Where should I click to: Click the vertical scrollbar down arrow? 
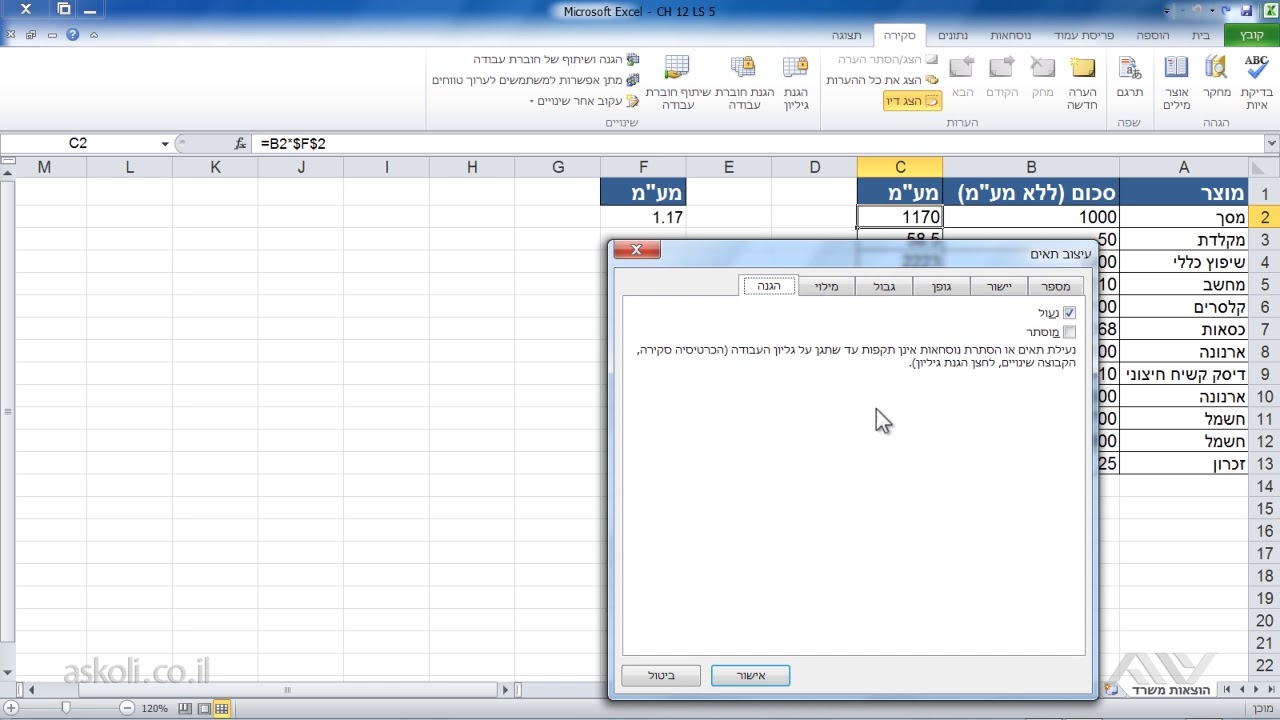[x=8, y=673]
